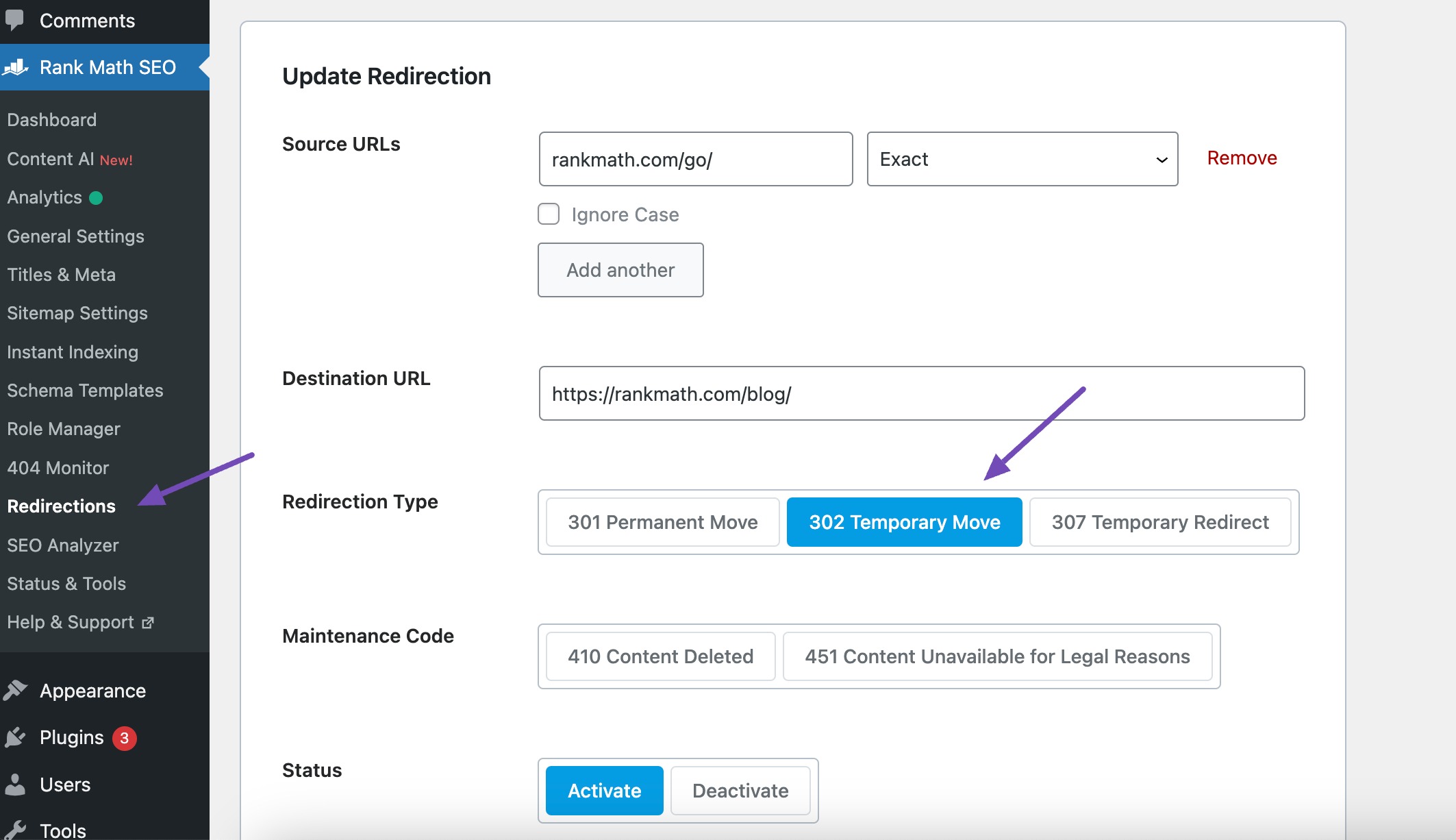
Task: Click the Users person icon
Action: (14, 784)
